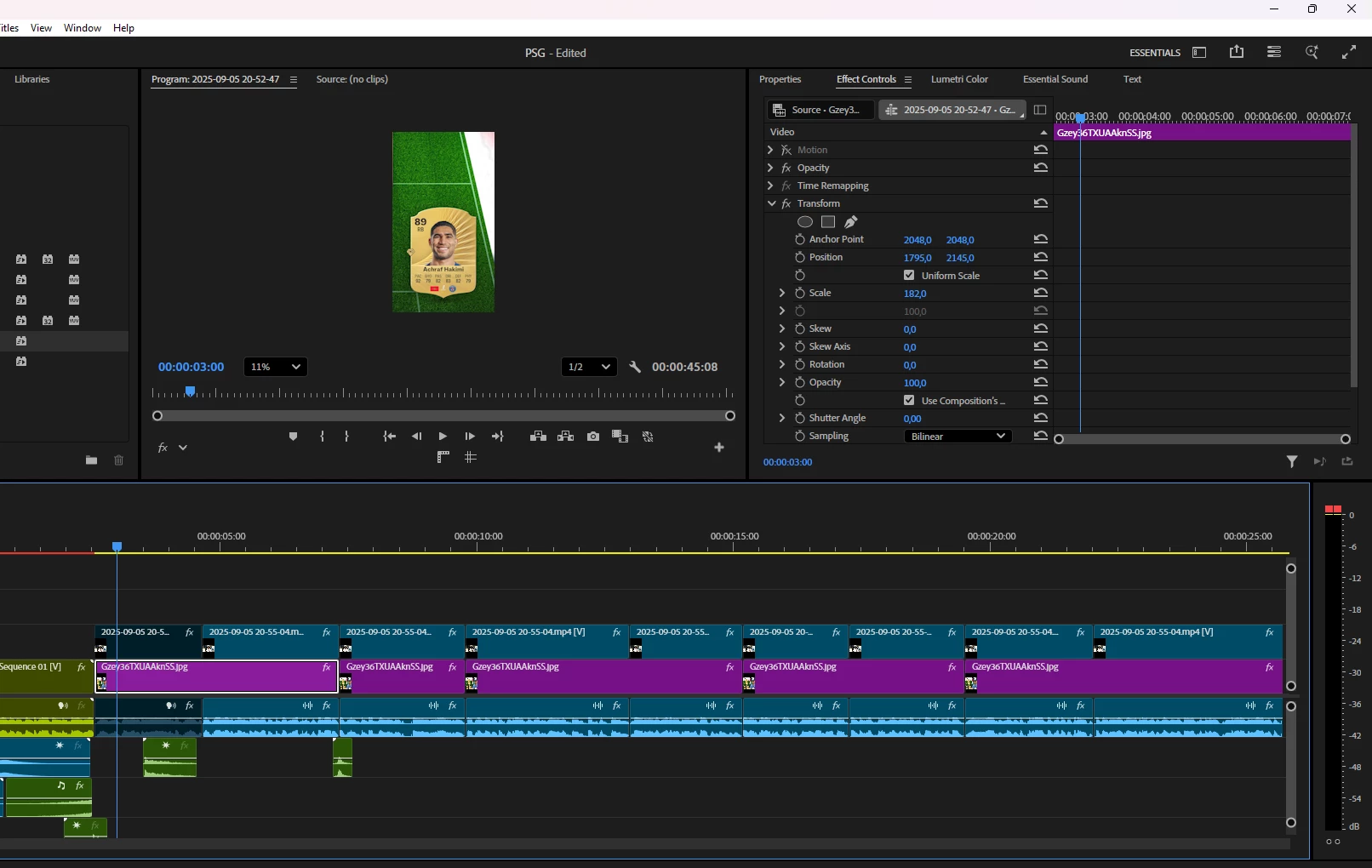Toggle animation stopwatch for Rotation
This screenshot has height=868, width=1372.
800,364
